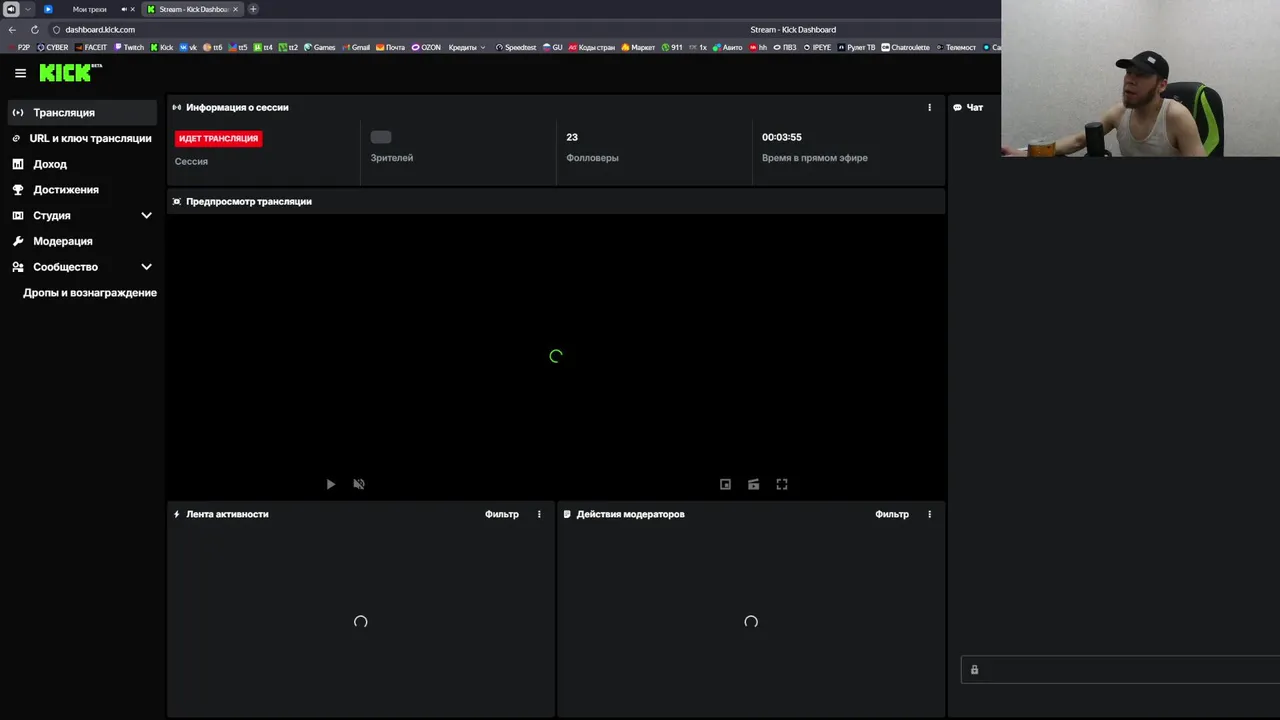
Task: Open Фильтр in Лента активности panel
Action: [502, 514]
